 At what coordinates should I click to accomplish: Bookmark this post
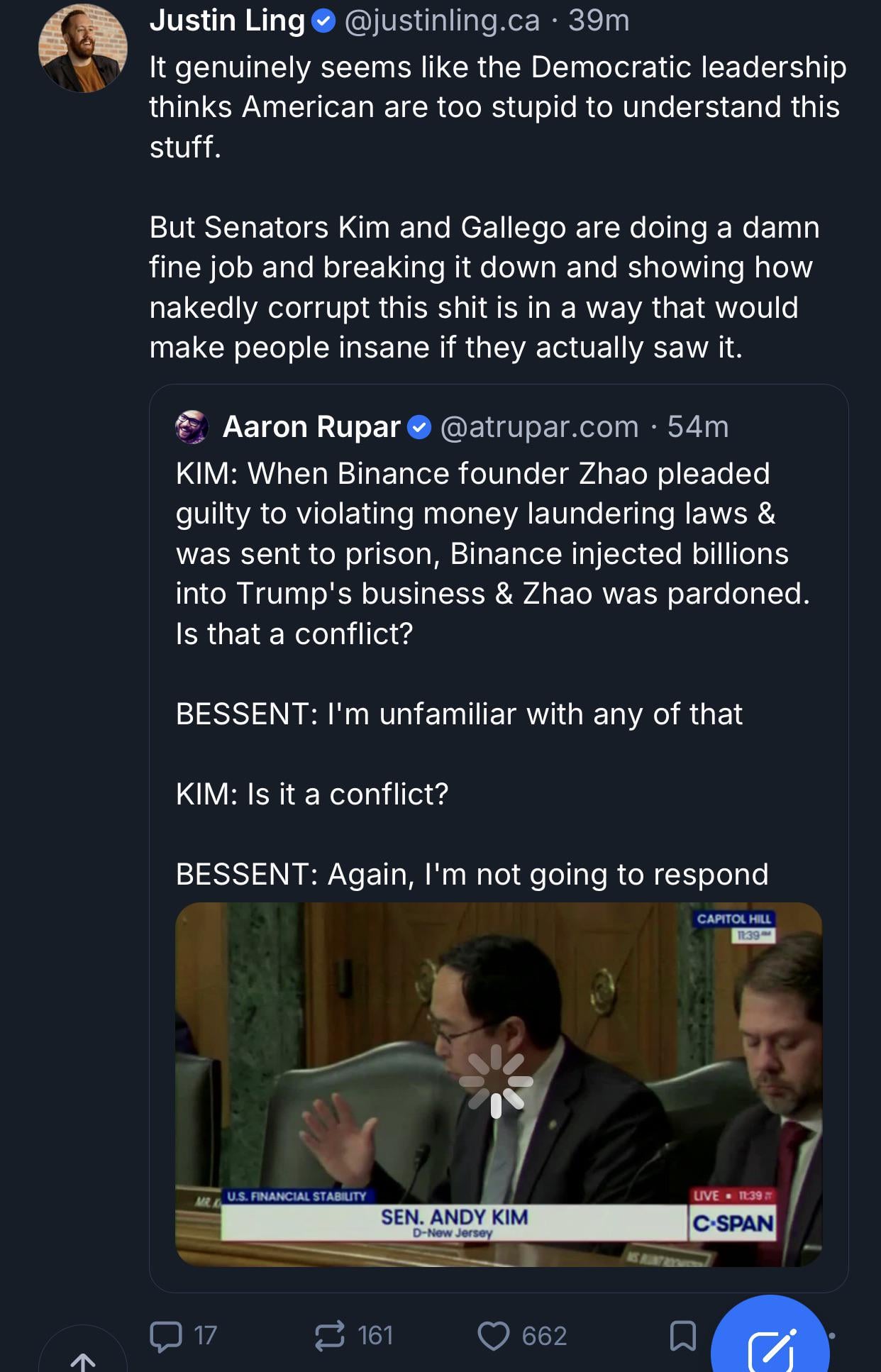pyautogui.click(x=682, y=1336)
